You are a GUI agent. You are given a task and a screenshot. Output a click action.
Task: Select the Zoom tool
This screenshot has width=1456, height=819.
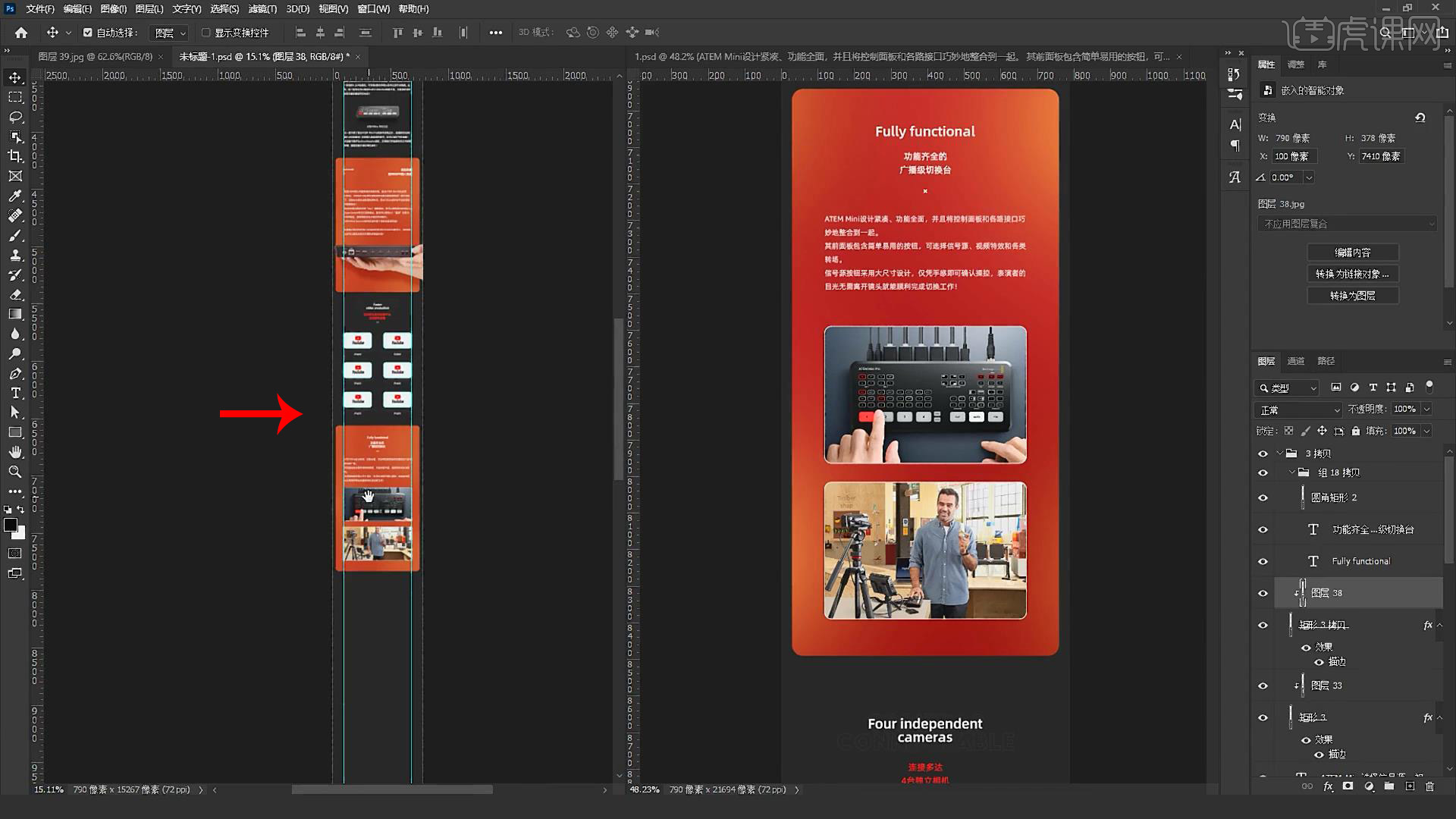pyautogui.click(x=15, y=472)
